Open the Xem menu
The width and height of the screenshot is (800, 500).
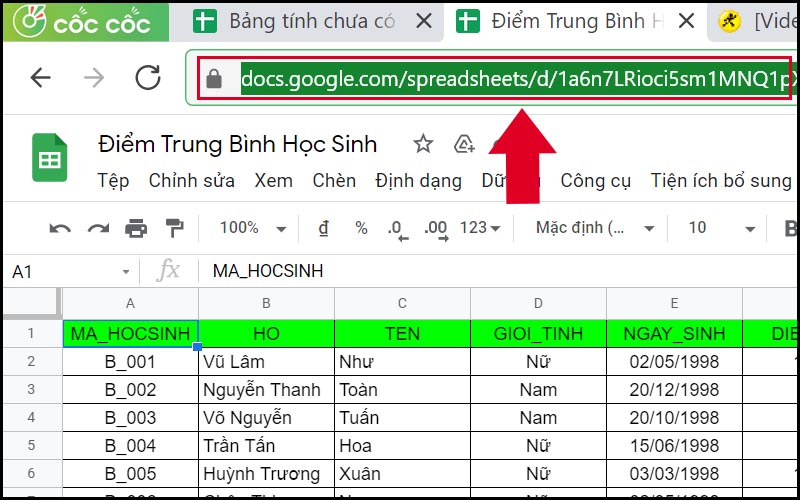[x=274, y=181]
